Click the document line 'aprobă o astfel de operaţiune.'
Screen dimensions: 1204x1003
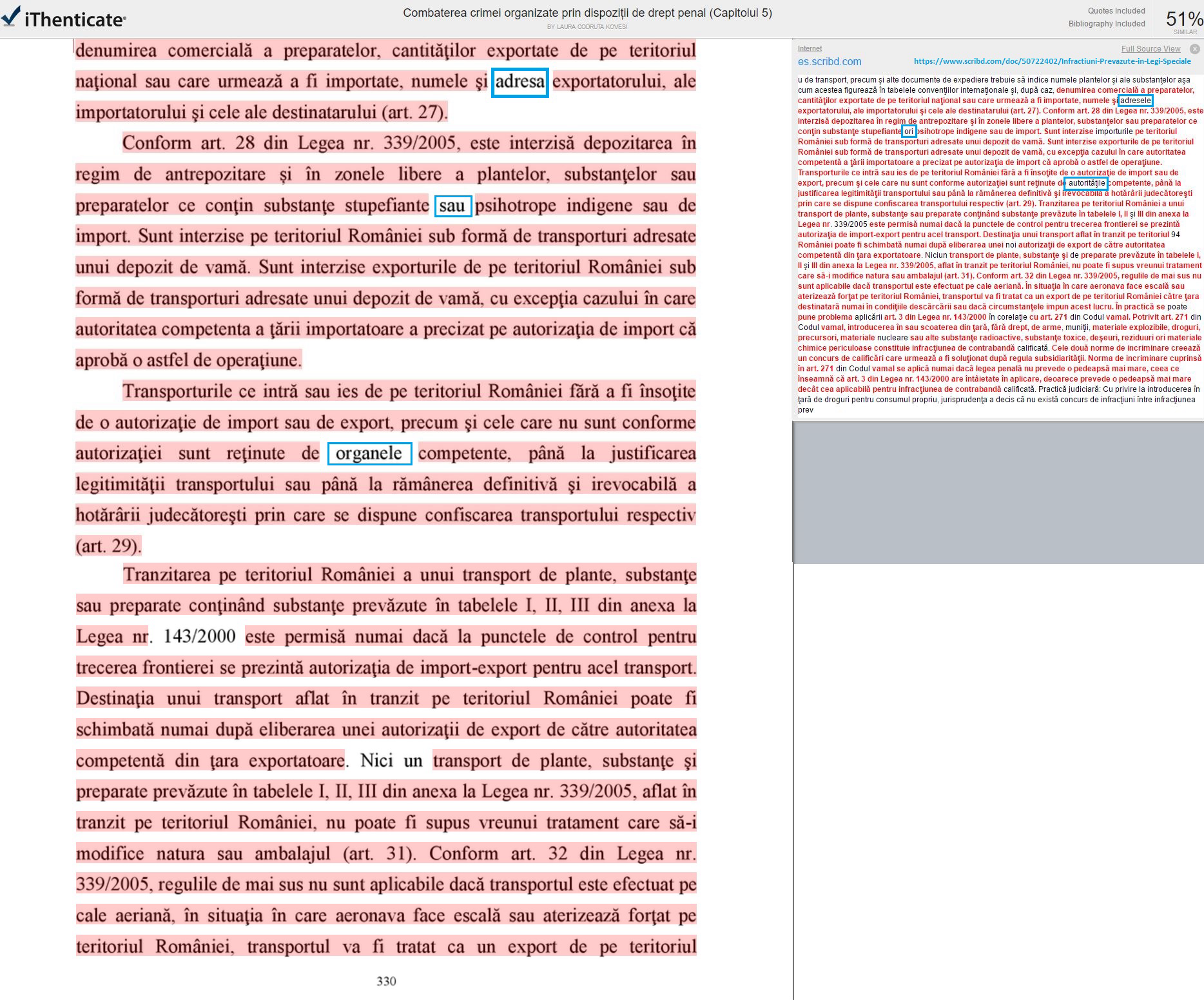pyautogui.click(x=189, y=360)
